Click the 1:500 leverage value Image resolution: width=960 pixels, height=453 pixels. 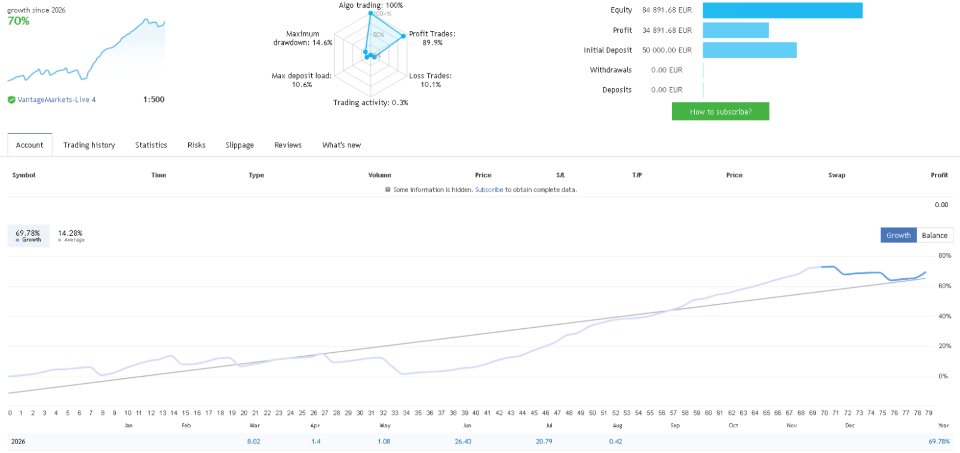pos(154,100)
